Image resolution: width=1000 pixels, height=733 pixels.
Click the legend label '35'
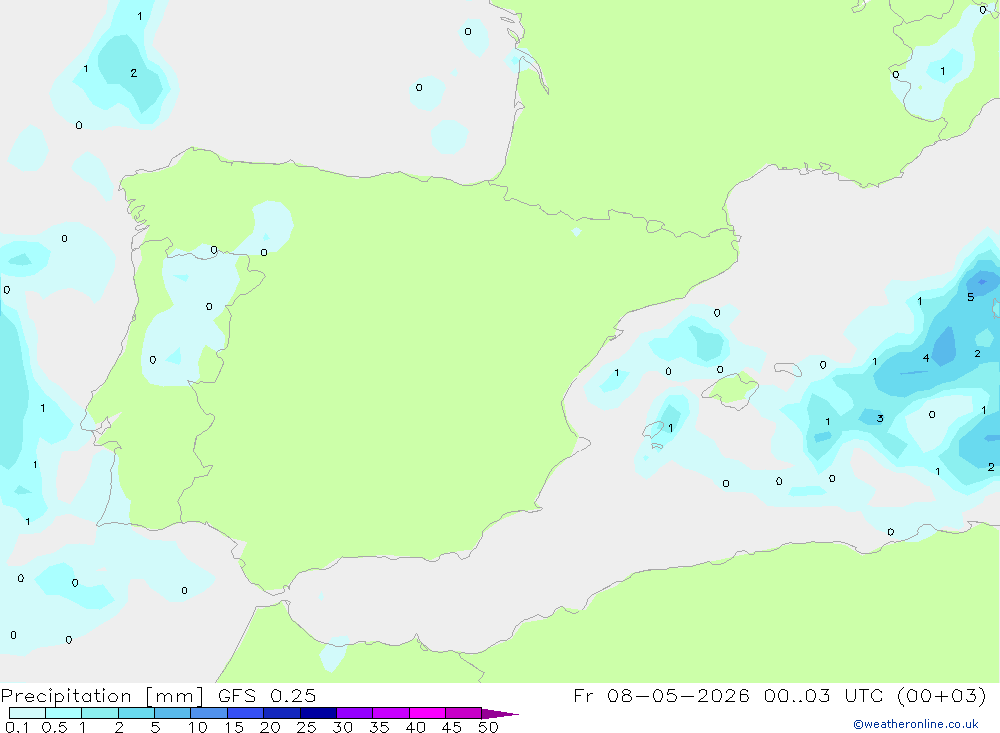(379, 727)
